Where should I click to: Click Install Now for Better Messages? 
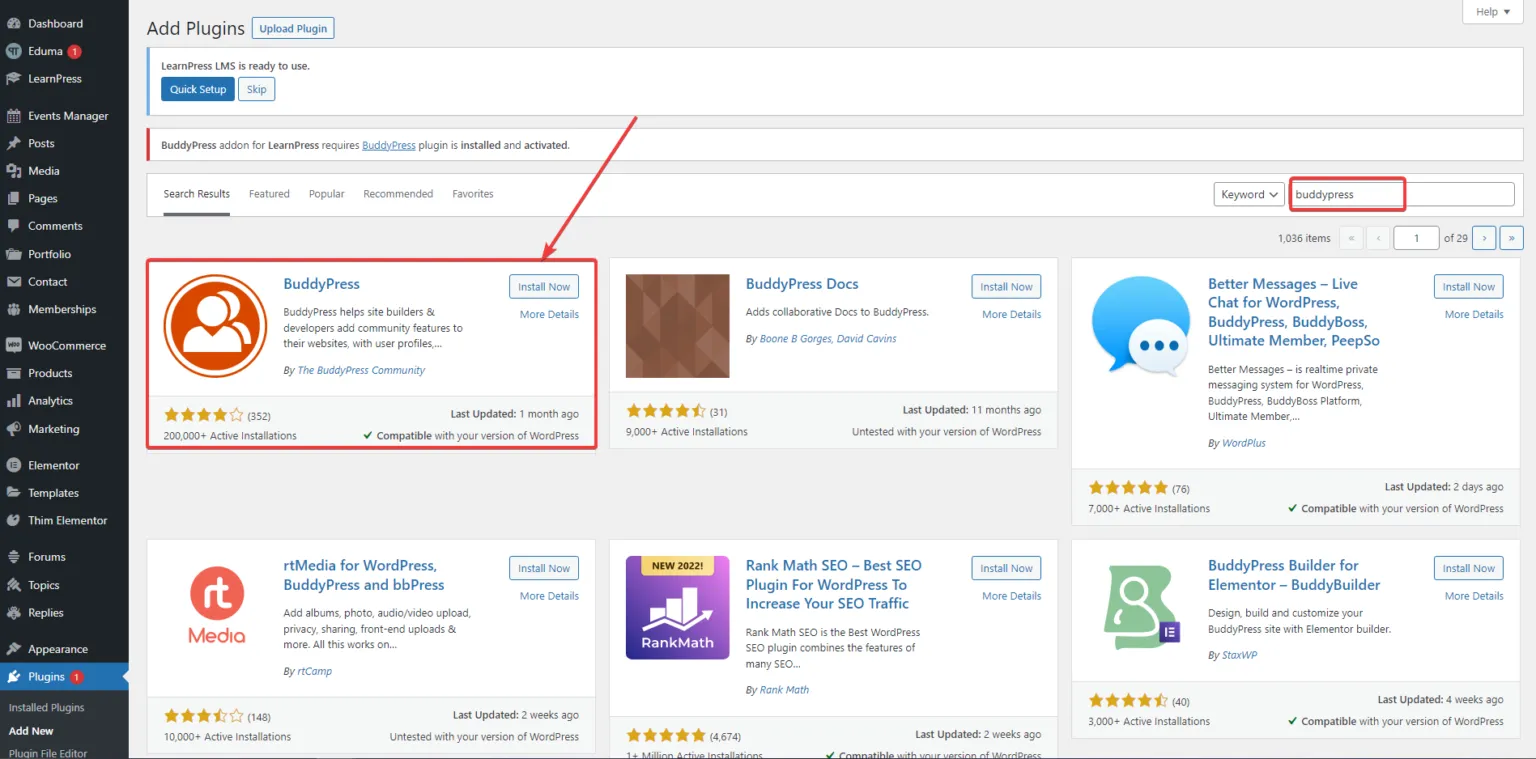1469,287
